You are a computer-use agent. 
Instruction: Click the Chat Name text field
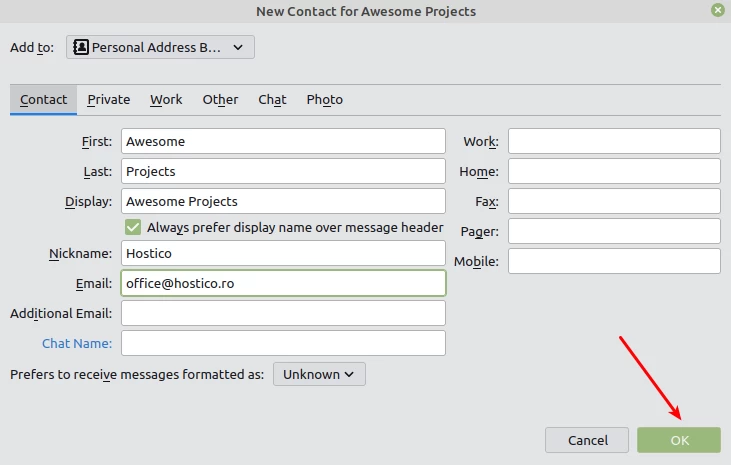[x=283, y=343]
